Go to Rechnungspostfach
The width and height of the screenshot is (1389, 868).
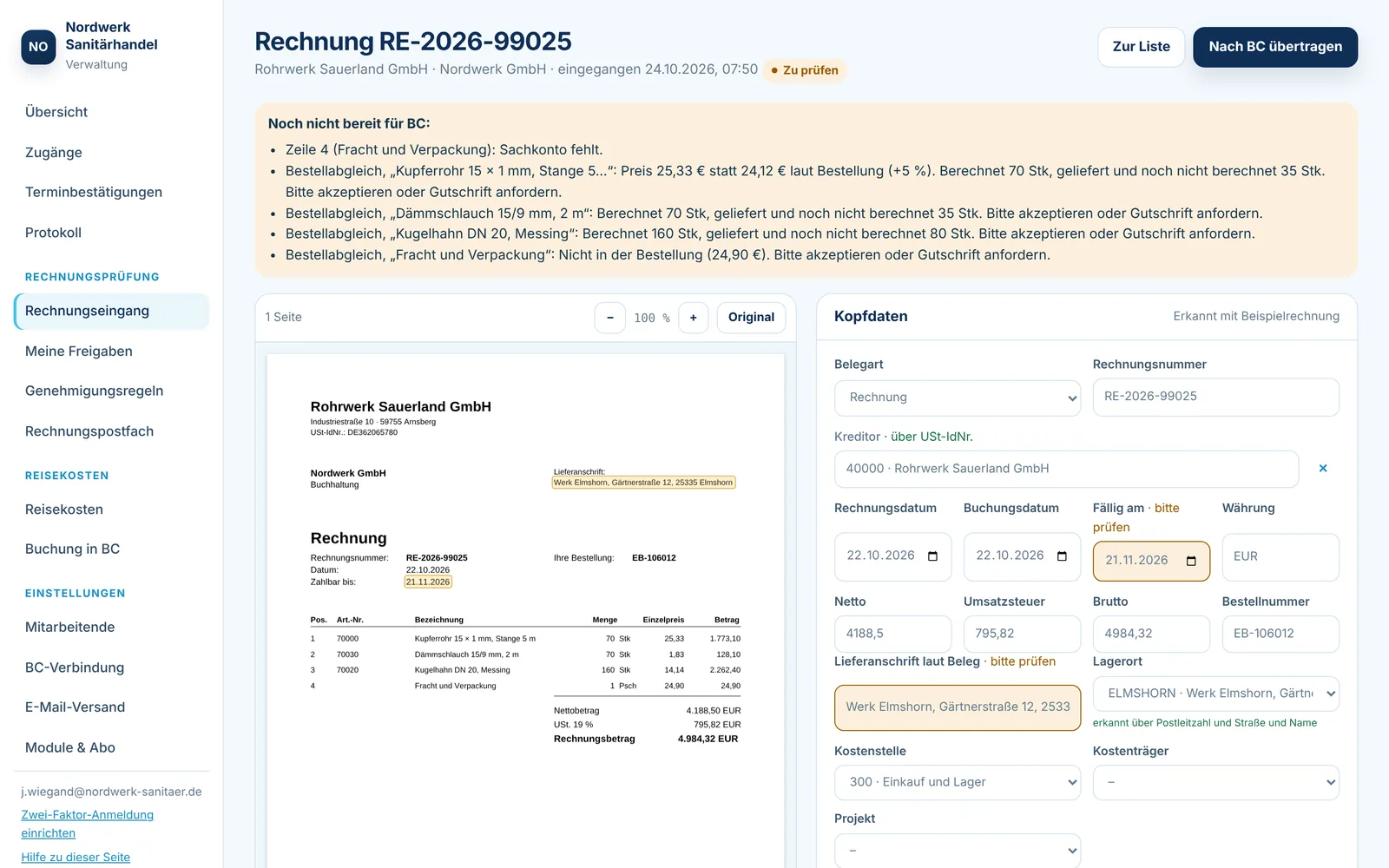click(111, 431)
